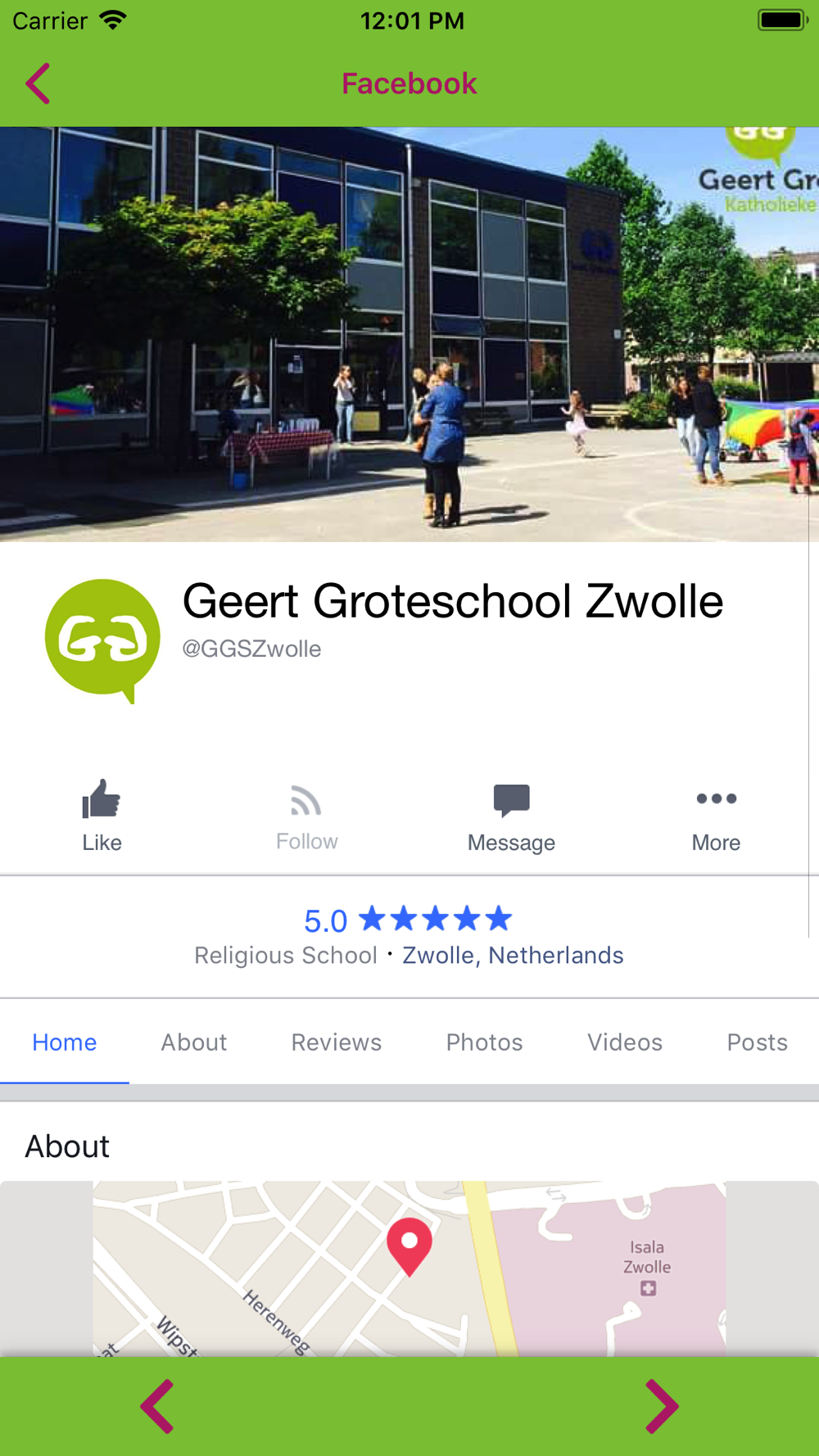Open the Posts tab

(758, 1042)
